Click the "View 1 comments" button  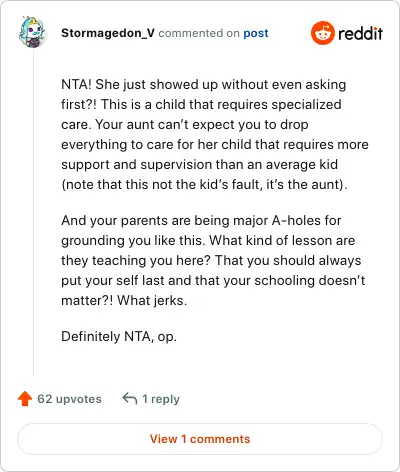coord(200,439)
